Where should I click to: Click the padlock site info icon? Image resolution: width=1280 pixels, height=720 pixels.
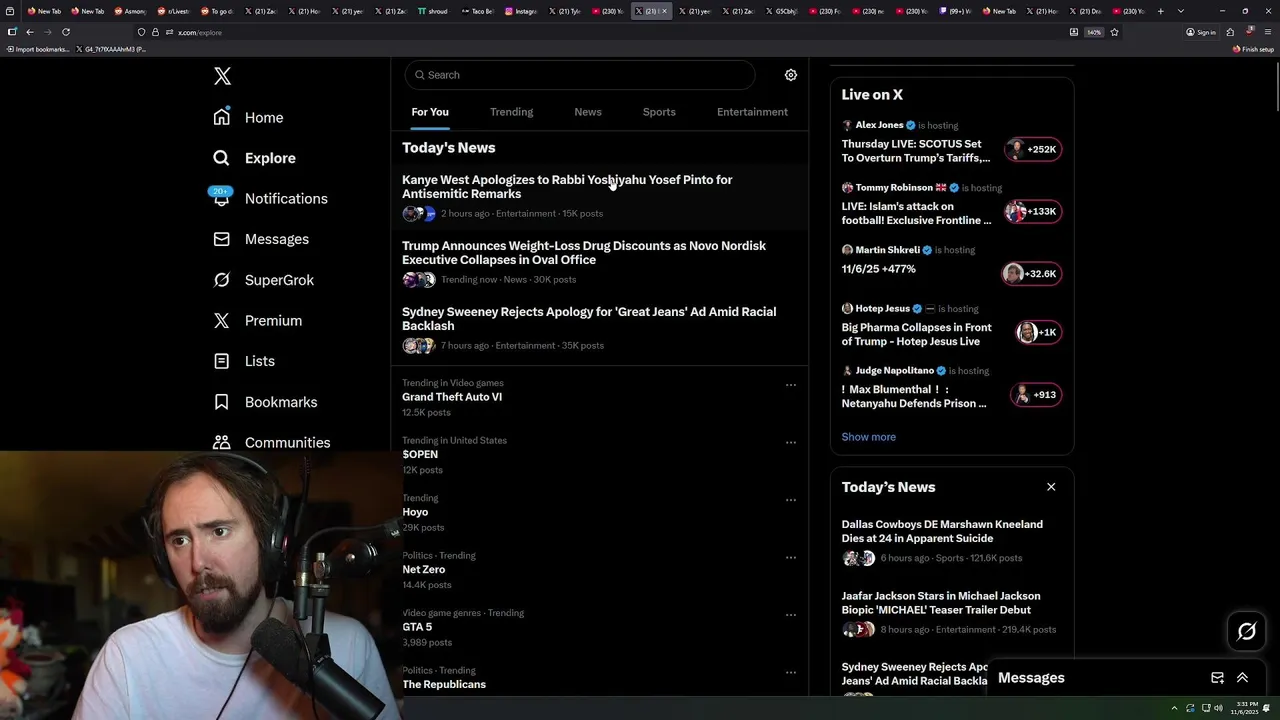155,32
